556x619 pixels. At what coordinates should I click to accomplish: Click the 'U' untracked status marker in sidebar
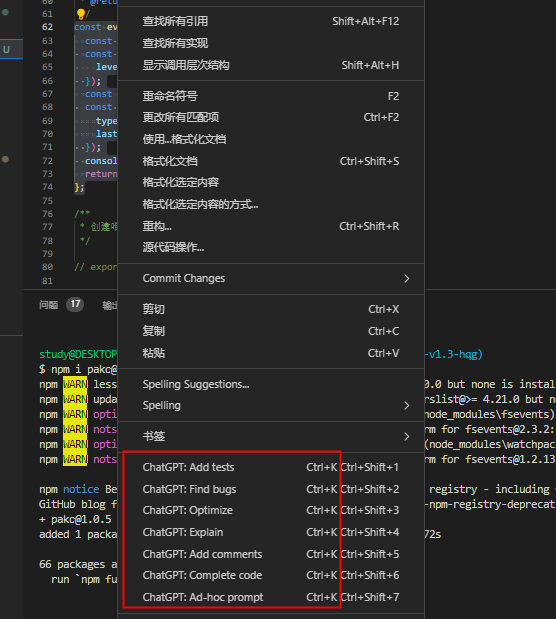pos(6,50)
